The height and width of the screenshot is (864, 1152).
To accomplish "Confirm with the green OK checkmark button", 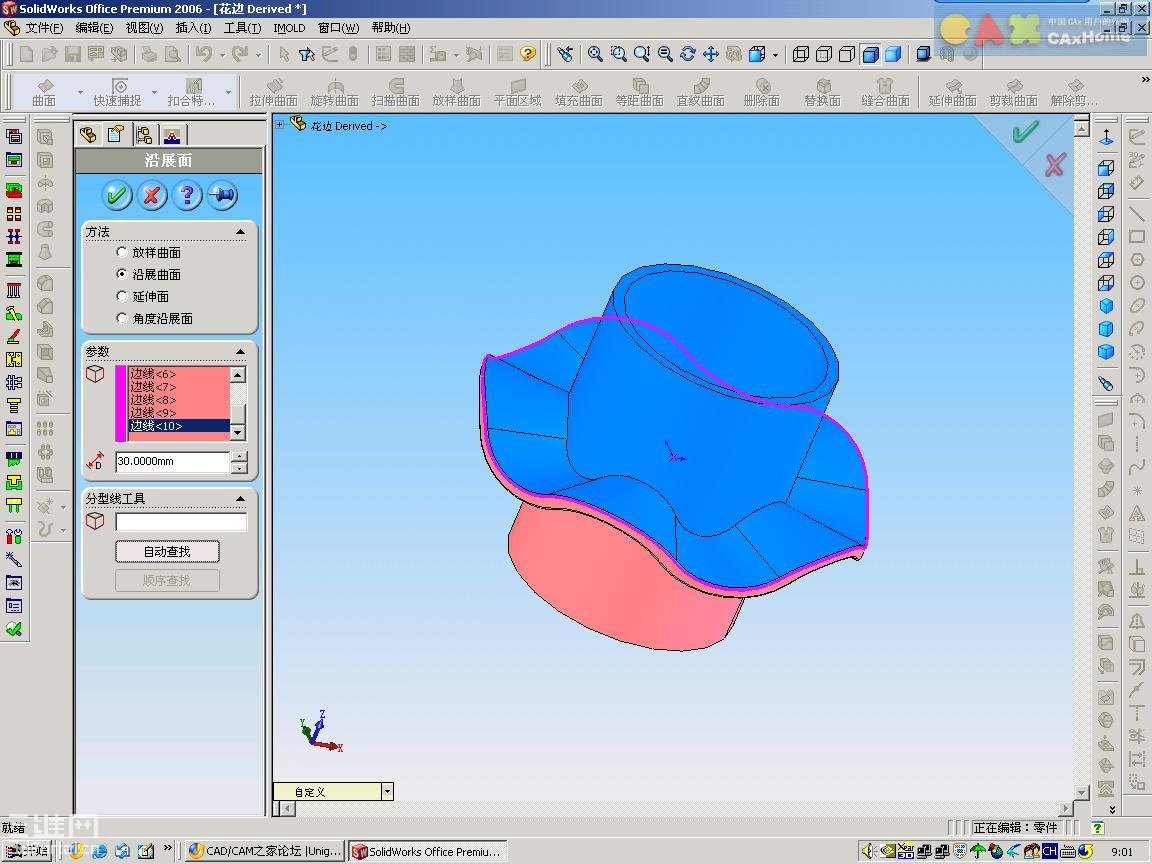I will pos(116,195).
